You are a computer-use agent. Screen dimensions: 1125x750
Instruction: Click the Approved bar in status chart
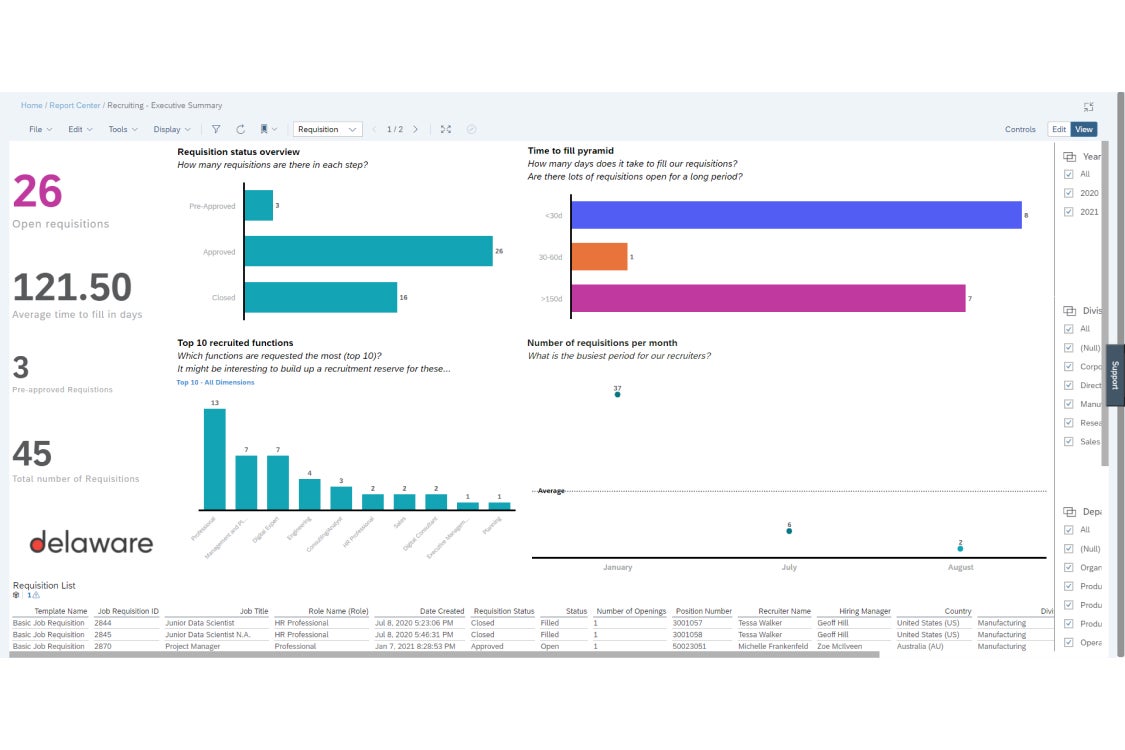368,251
